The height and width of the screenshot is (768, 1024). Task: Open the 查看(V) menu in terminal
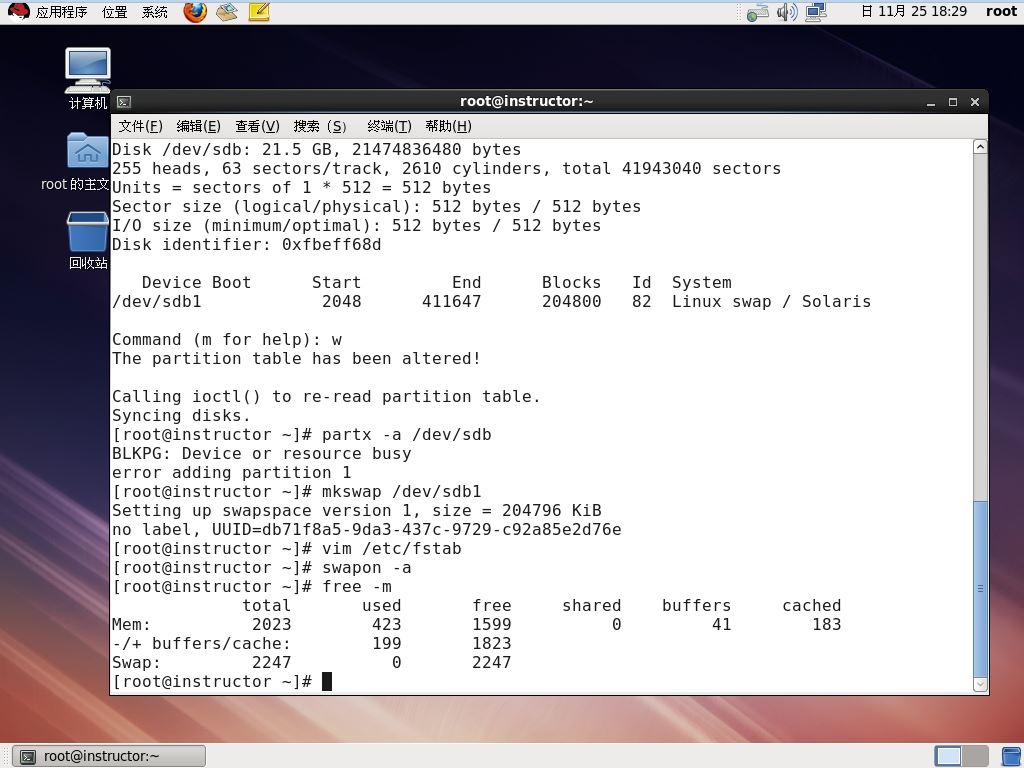(x=257, y=126)
